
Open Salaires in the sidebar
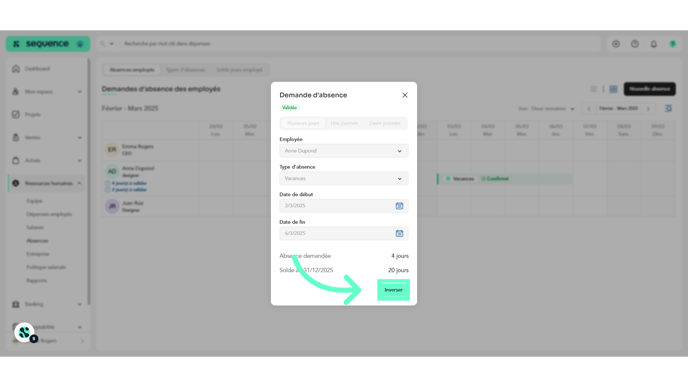[x=35, y=227]
